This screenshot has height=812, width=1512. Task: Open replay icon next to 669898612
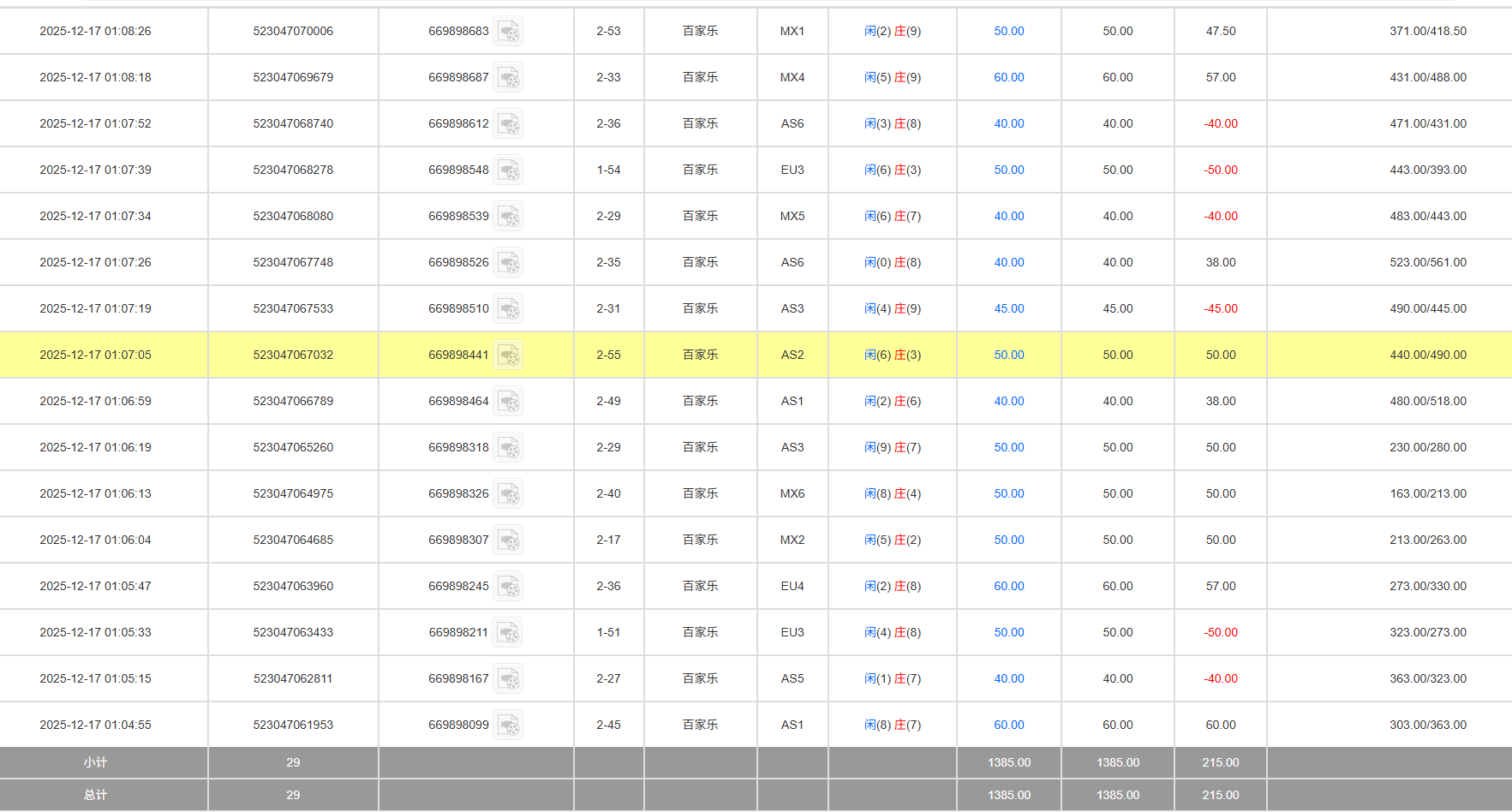[508, 124]
